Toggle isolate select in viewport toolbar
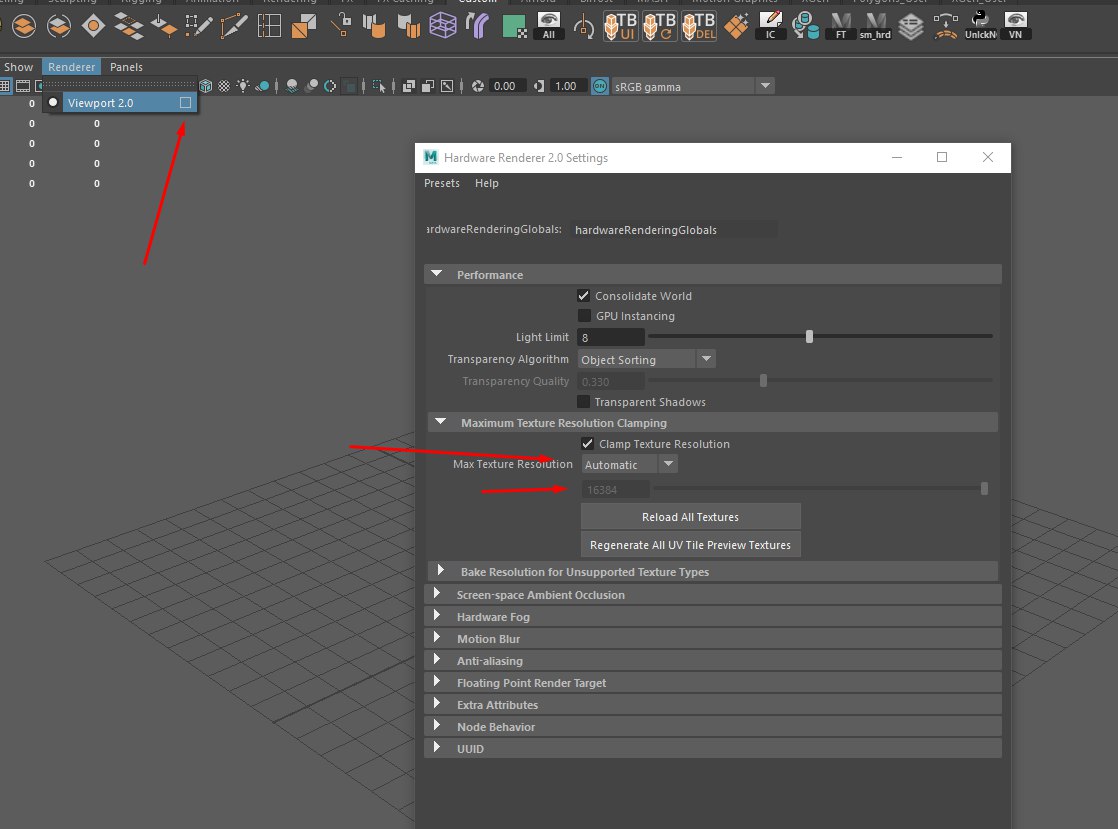1118x829 pixels. pos(379,86)
